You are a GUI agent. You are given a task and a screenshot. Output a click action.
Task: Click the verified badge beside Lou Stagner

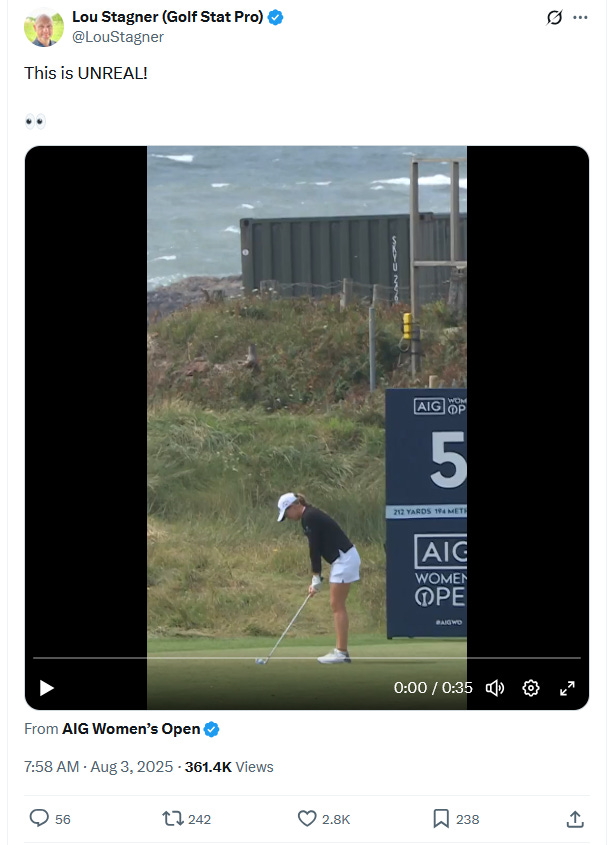tap(275, 18)
